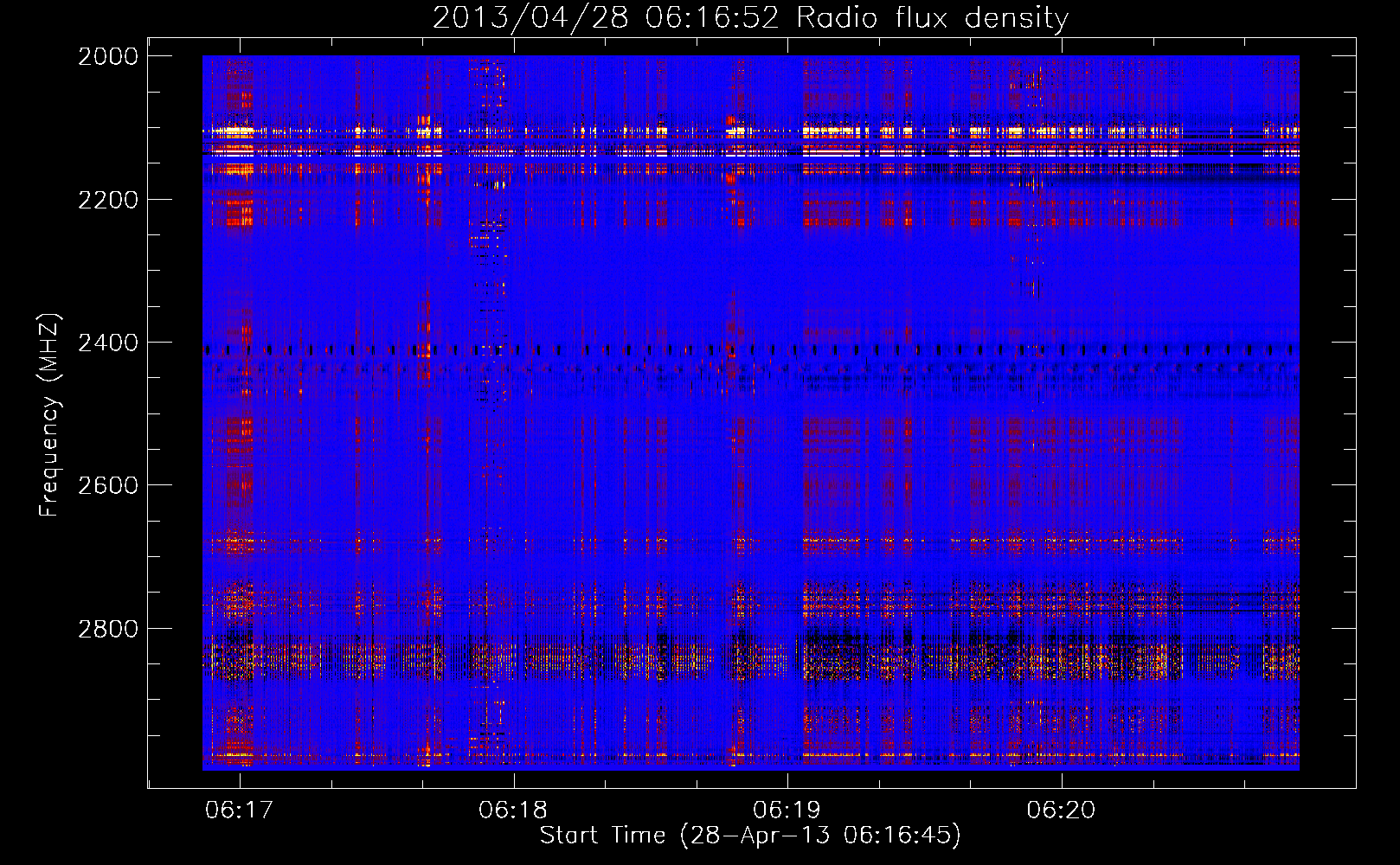This screenshot has width=1400, height=865.
Task: Click the 2400 frequency tick label
Action: pyautogui.click(x=108, y=343)
